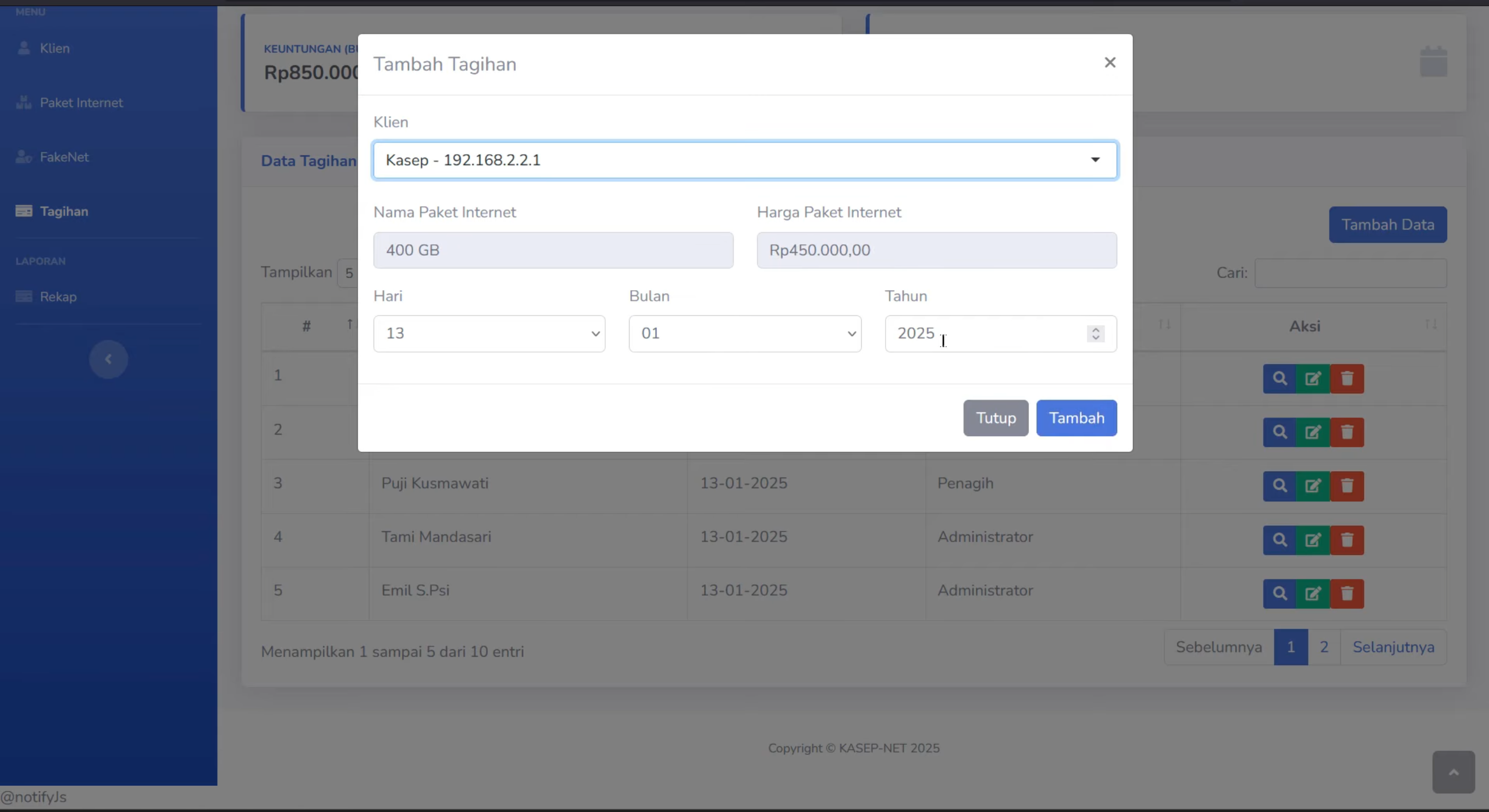The height and width of the screenshot is (812, 1489).
Task: Collapse the sidebar with the chevron button
Action: 108,359
